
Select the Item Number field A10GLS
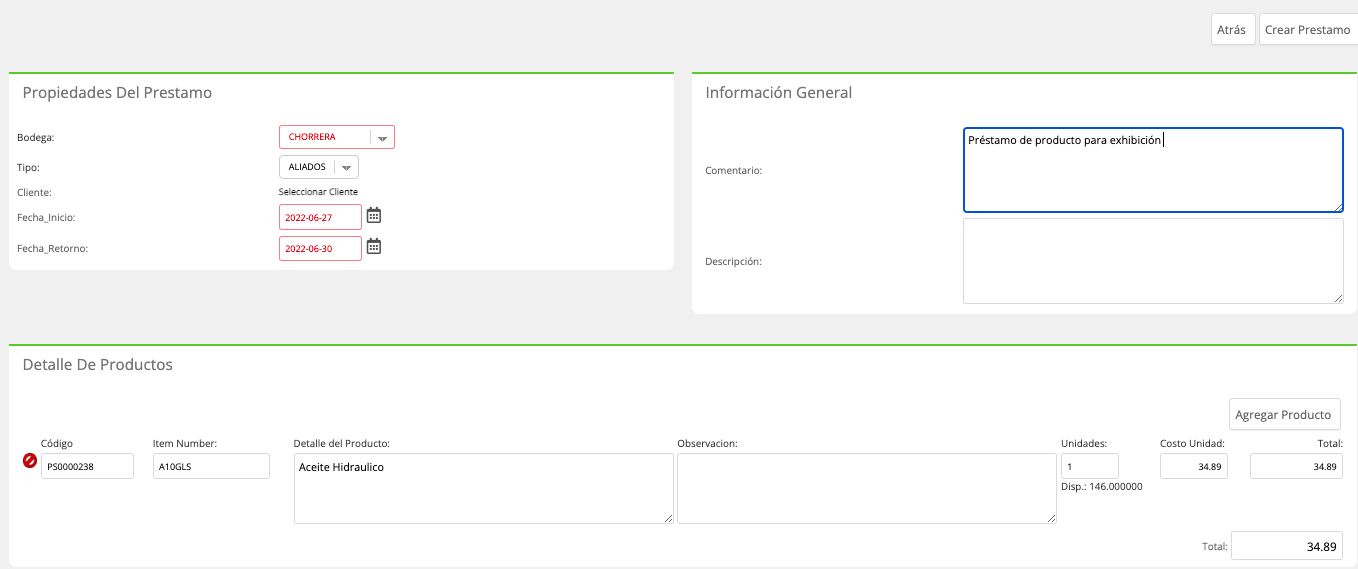[211, 466]
